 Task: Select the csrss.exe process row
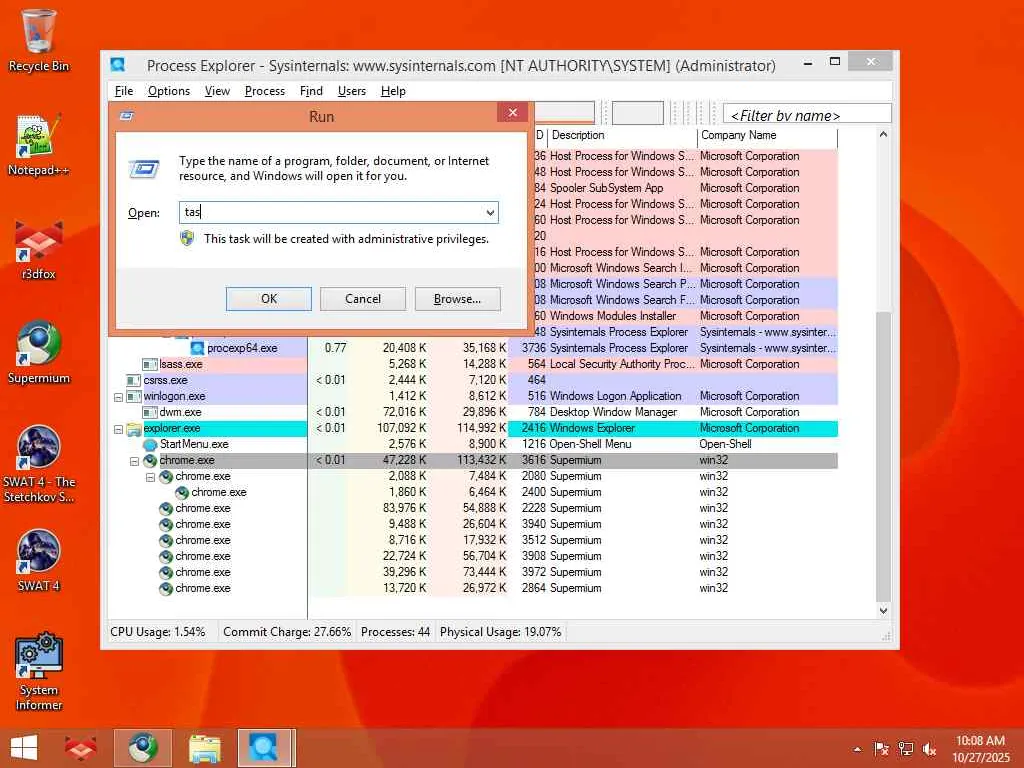(x=473, y=380)
